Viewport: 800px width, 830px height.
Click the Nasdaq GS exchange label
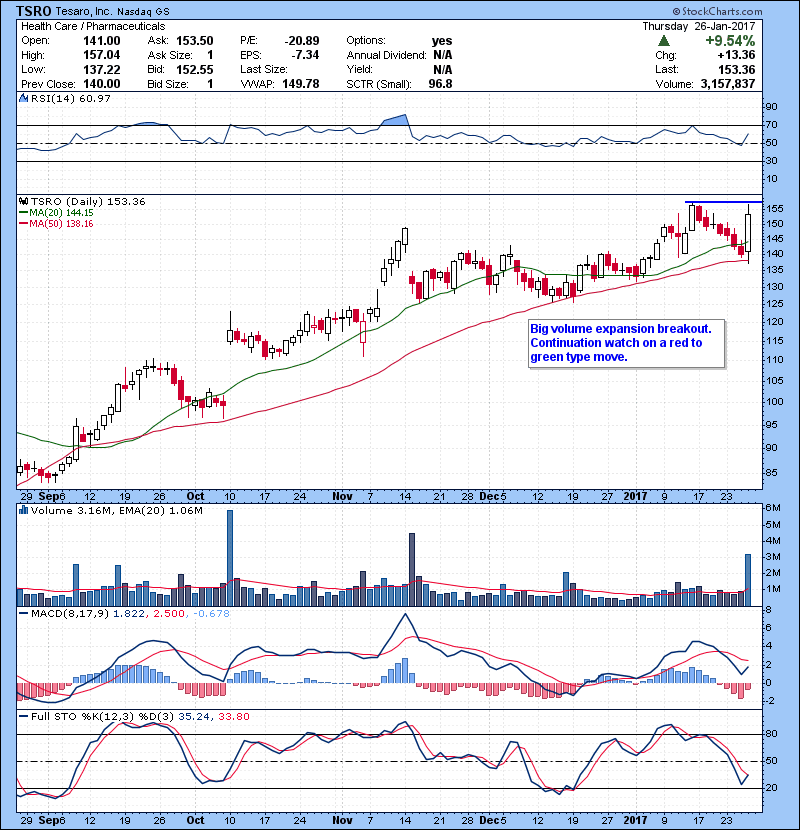(x=143, y=12)
